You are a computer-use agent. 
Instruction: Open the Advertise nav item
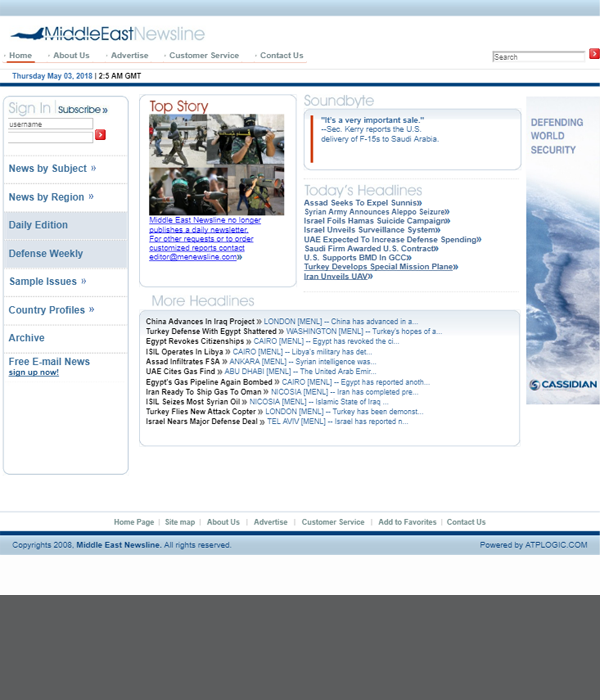(x=129, y=55)
